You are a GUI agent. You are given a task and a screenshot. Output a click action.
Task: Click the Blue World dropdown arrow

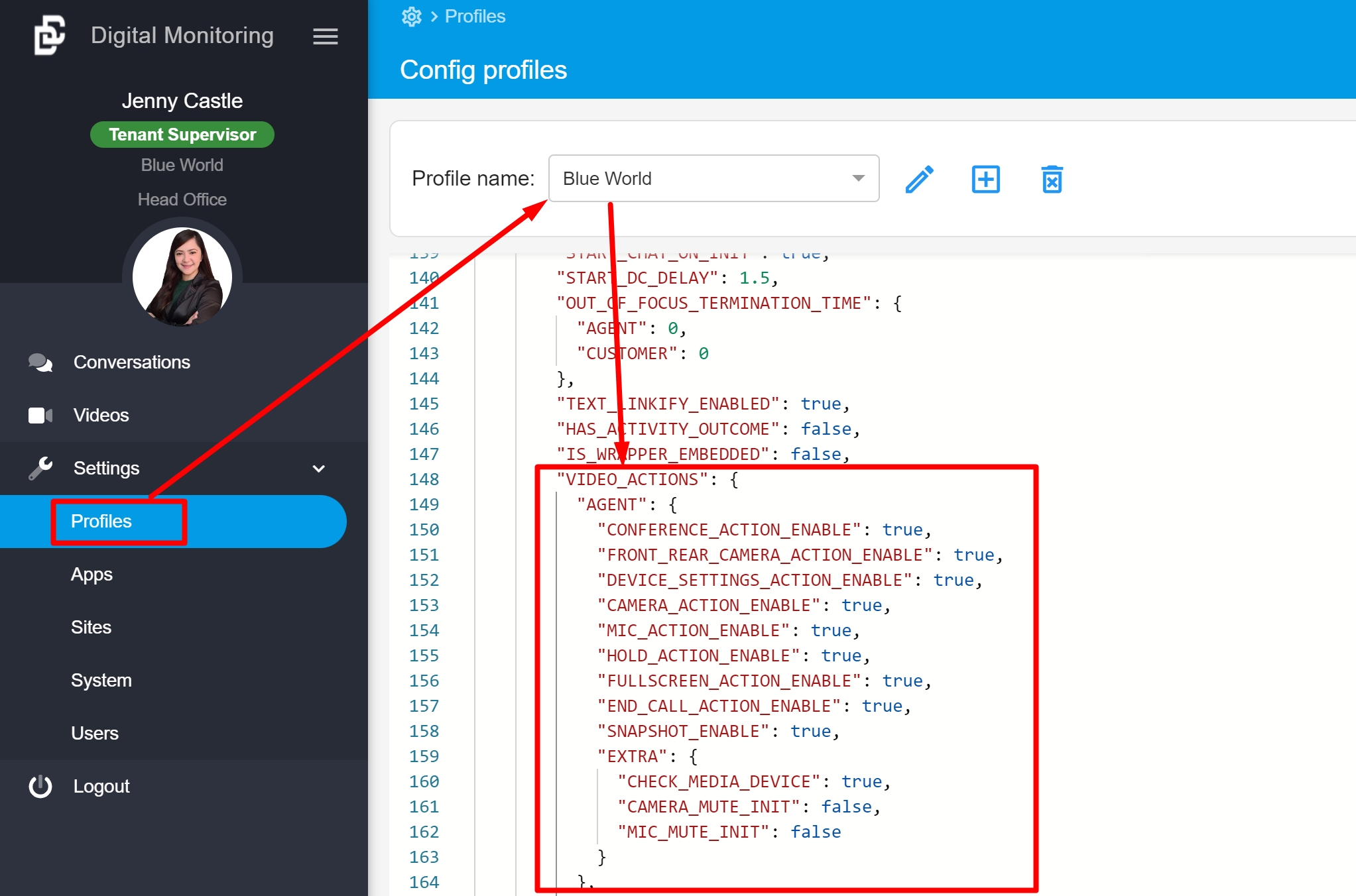[859, 178]
